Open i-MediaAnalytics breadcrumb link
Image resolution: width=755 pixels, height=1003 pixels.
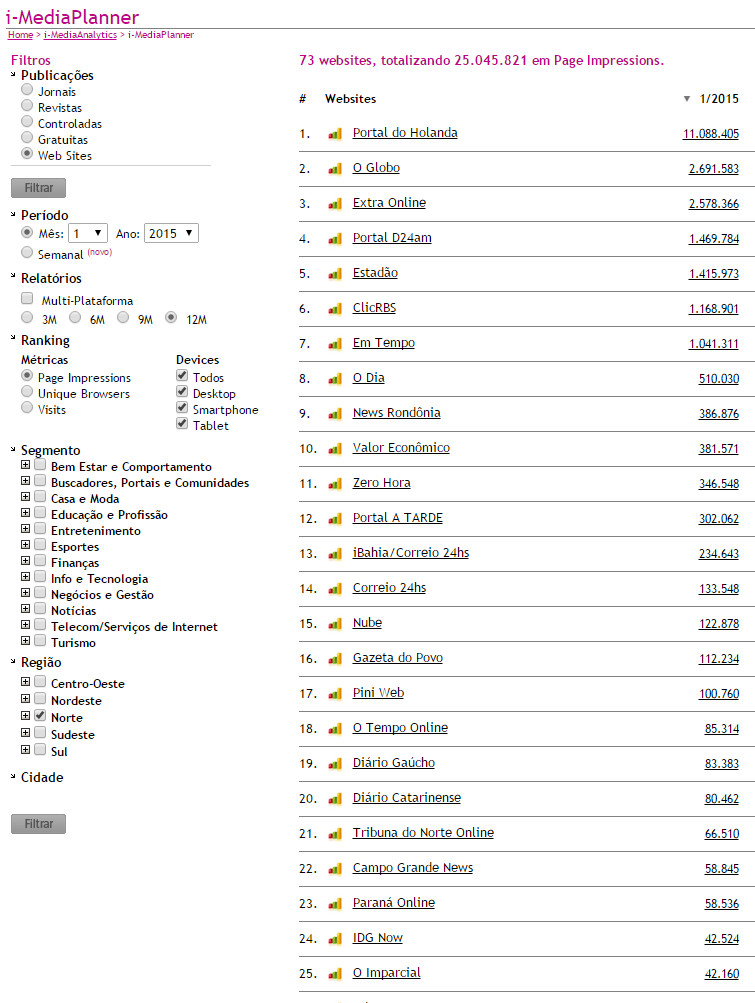point(80,35)
